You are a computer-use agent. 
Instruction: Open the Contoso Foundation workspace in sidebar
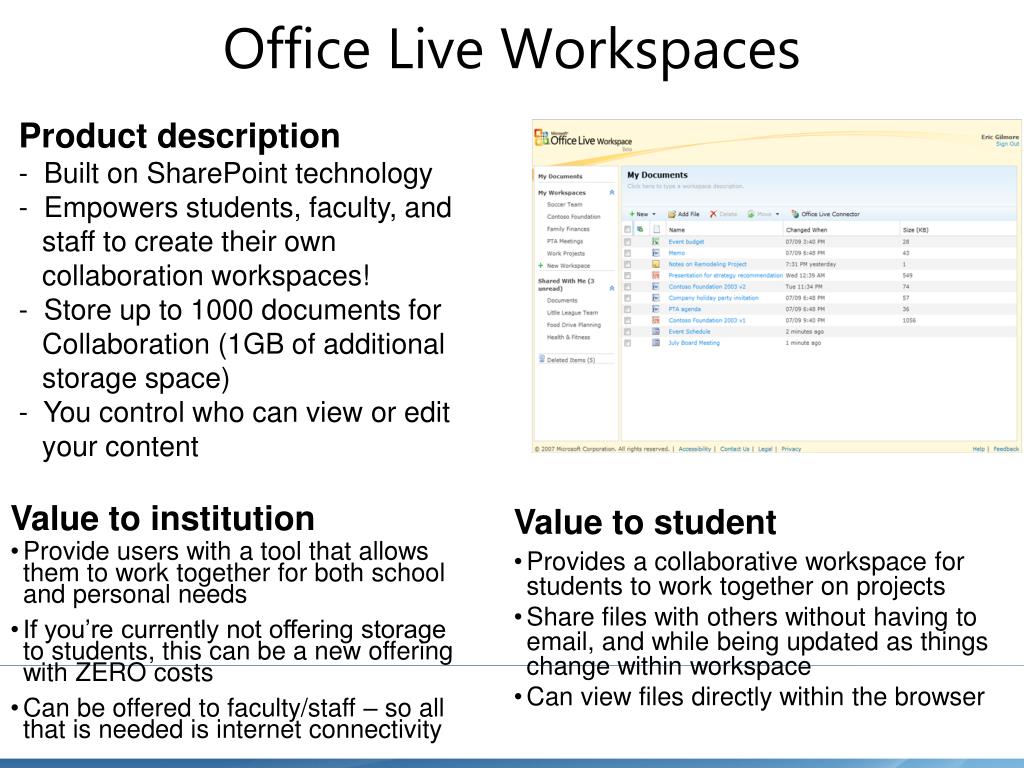(573, 217)
